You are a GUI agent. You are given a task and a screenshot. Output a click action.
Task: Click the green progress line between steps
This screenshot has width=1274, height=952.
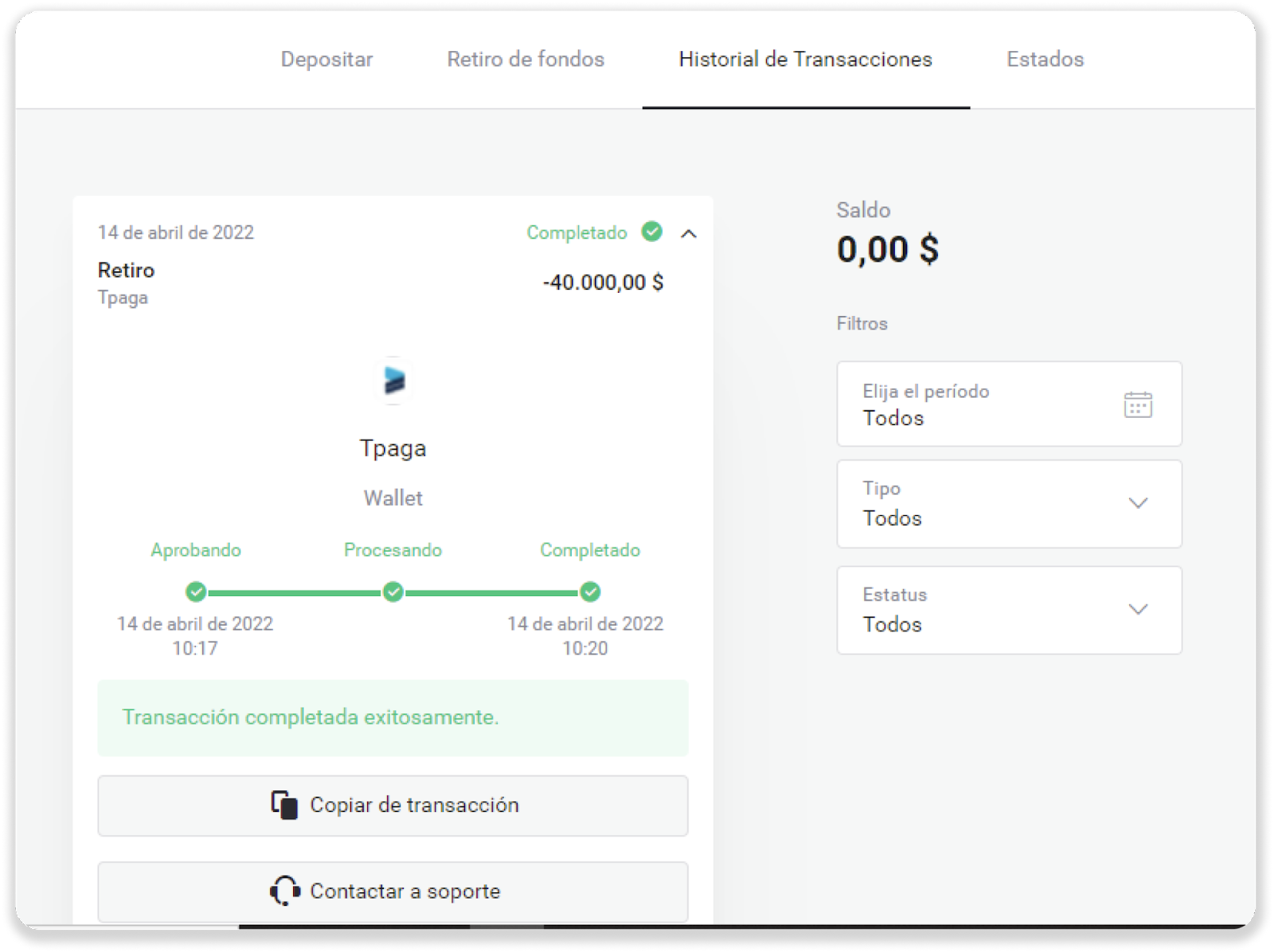[295, 593]
